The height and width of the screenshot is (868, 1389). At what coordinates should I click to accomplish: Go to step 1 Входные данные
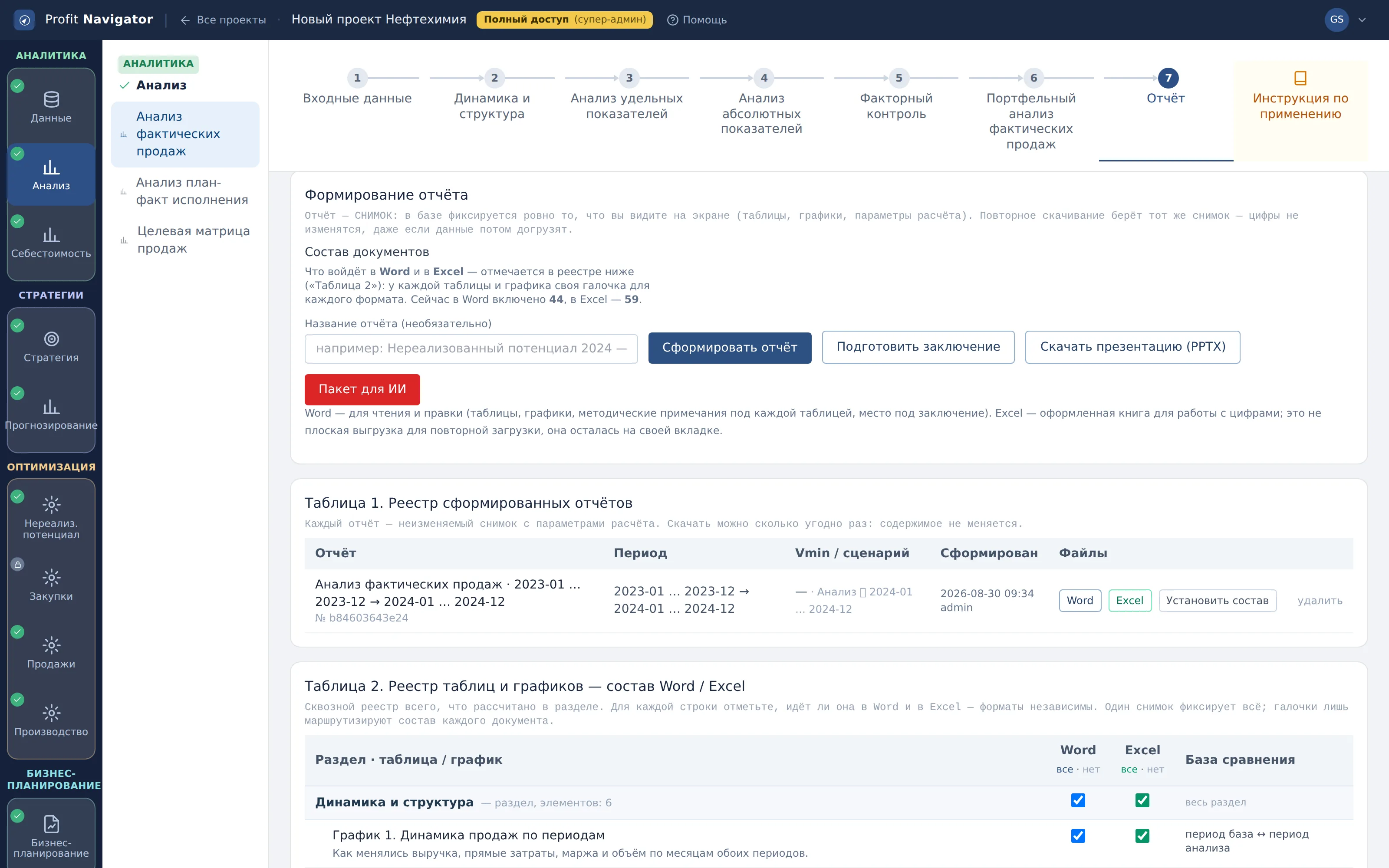(x=357, y=89)
